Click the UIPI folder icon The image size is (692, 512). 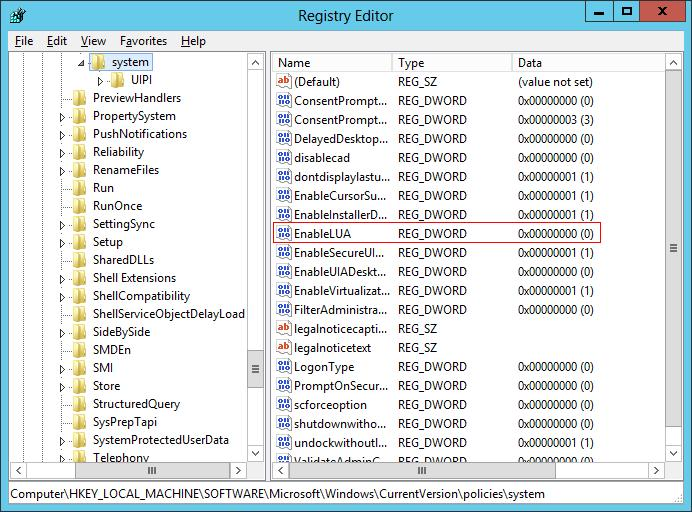coord(118,80)
